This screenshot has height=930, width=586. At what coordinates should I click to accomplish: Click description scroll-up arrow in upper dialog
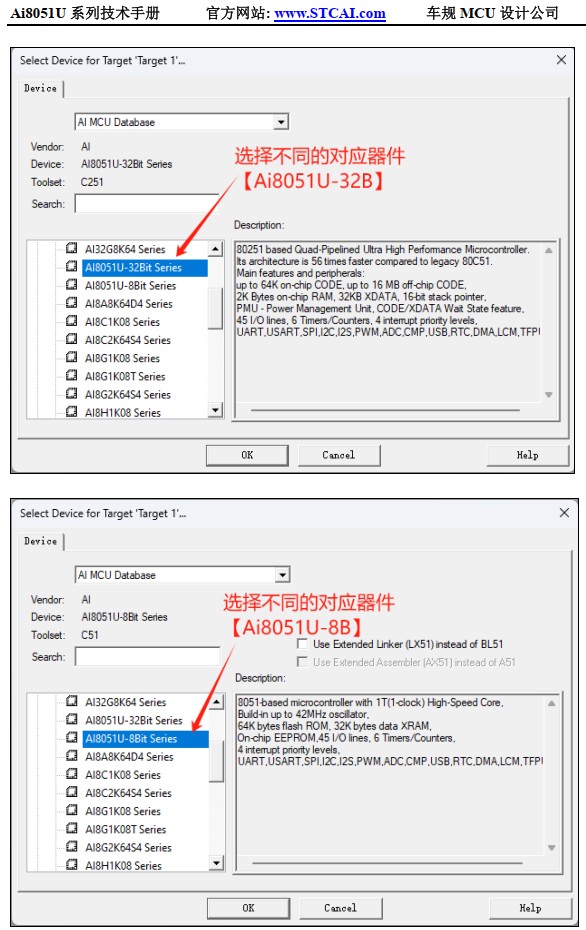coord(549,251)
